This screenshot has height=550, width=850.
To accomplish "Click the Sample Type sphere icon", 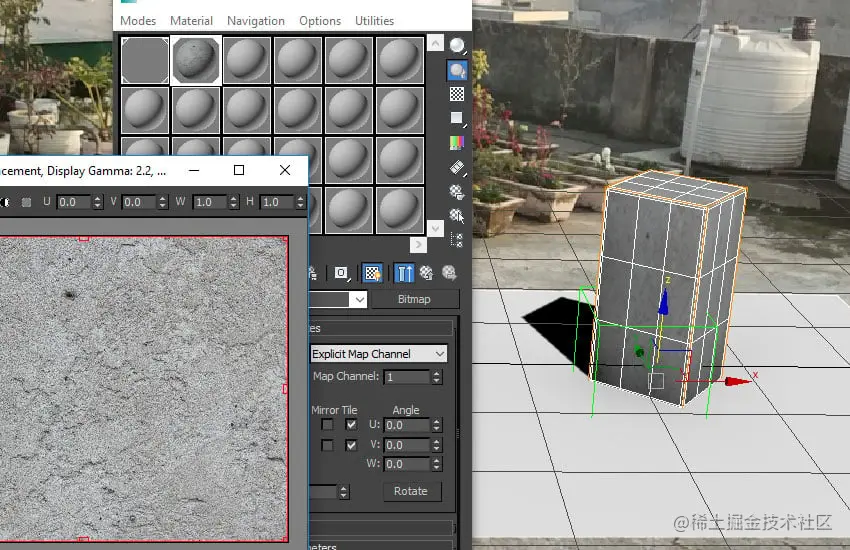I will 457,45.
